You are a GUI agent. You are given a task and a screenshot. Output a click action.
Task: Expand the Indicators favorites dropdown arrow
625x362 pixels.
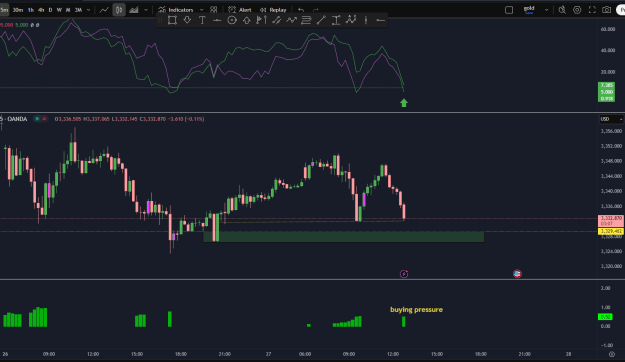(x=201, y=10)
